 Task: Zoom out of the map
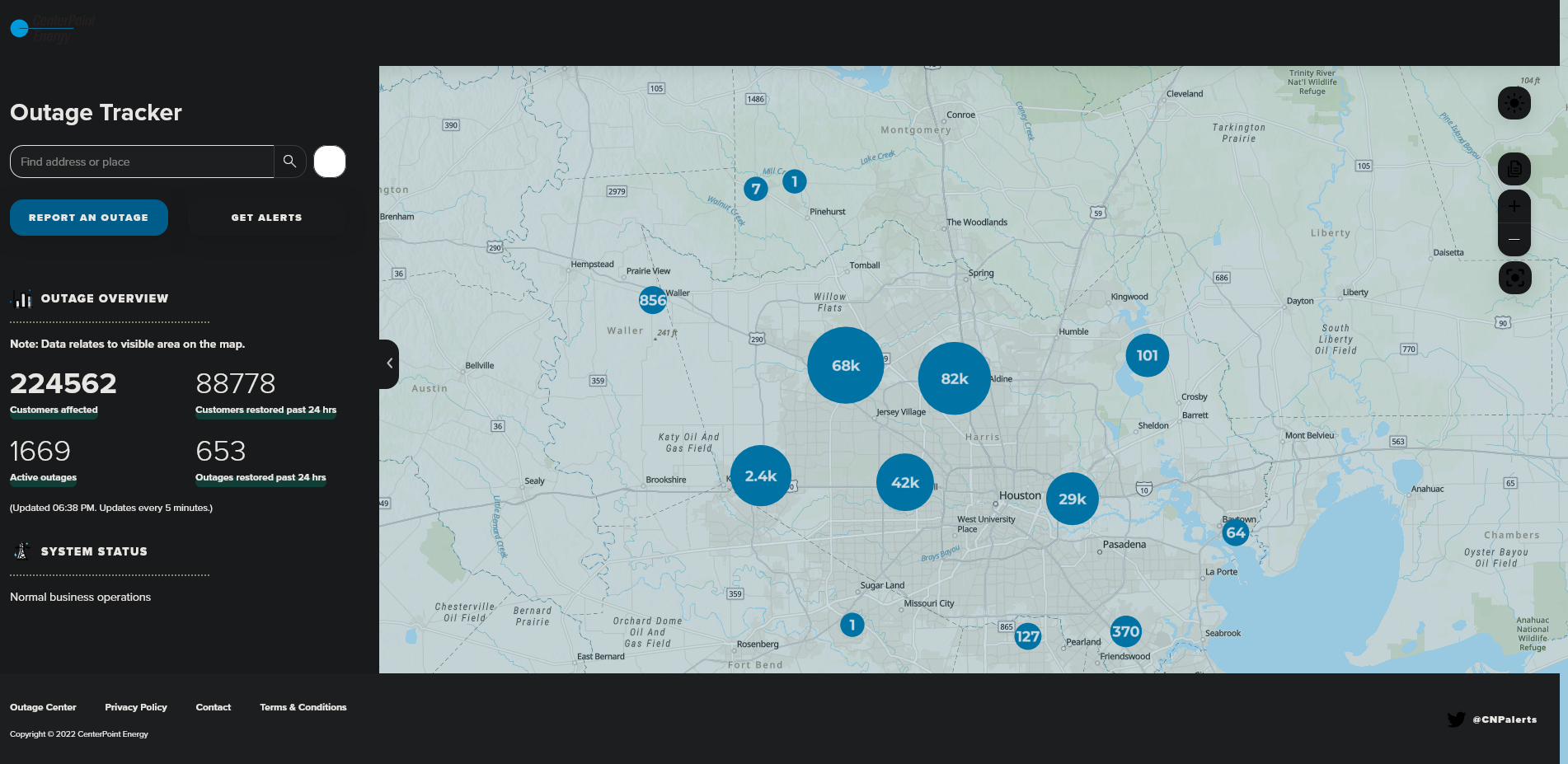(1514, 239)
